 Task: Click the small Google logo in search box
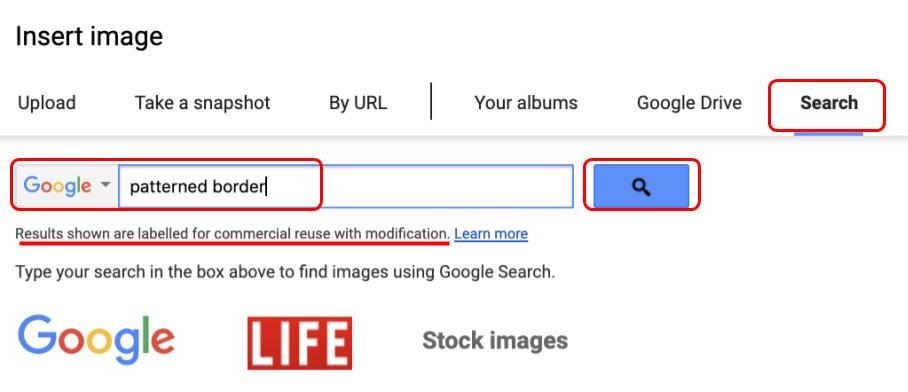[57, 186]
